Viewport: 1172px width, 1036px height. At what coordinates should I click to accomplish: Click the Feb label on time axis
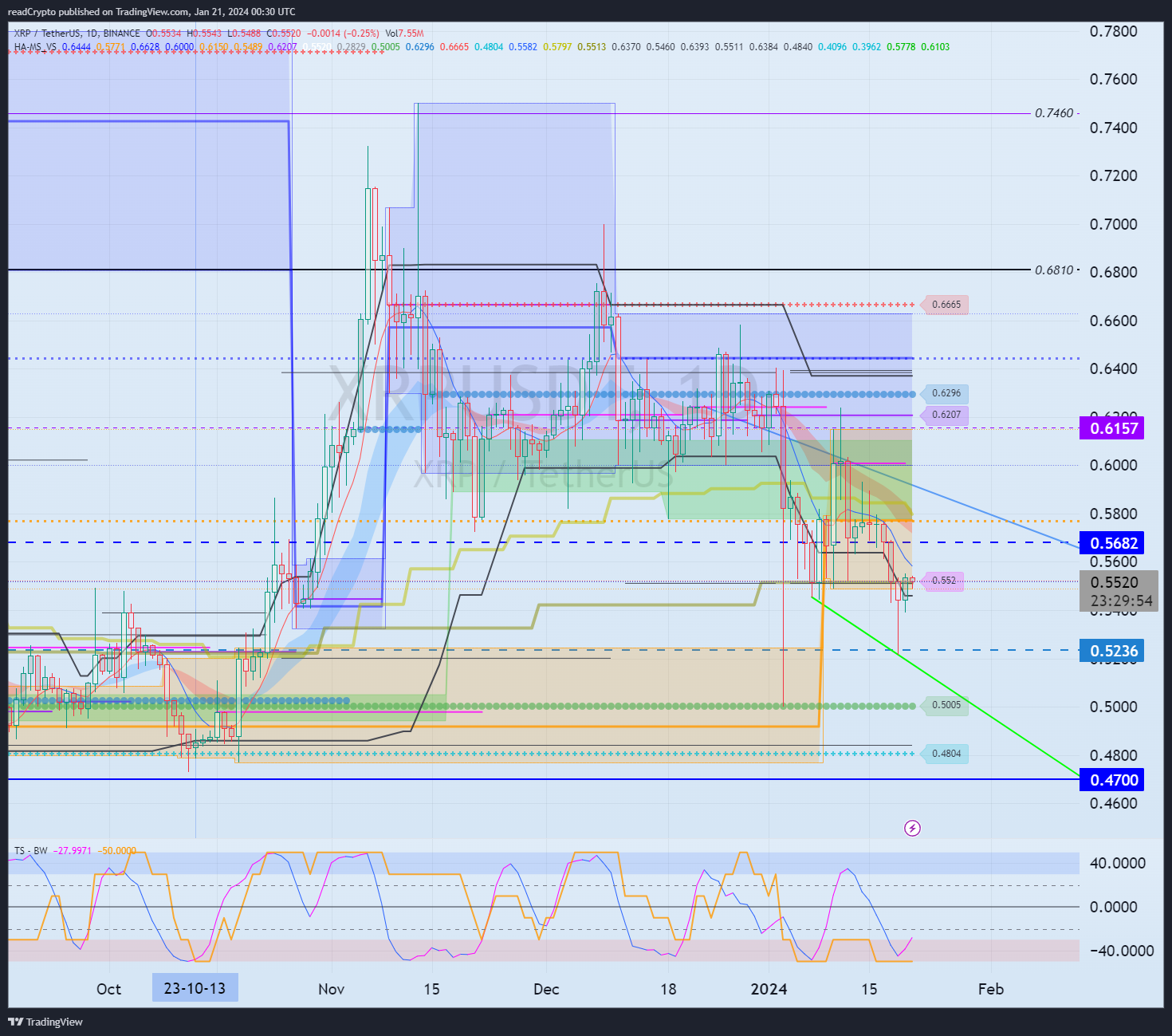[991, 989]
